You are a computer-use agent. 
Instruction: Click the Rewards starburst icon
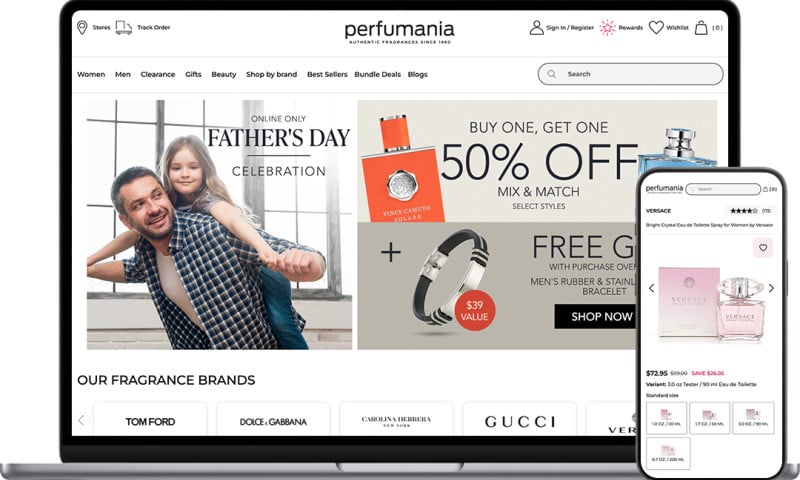(x=607, y=28)
